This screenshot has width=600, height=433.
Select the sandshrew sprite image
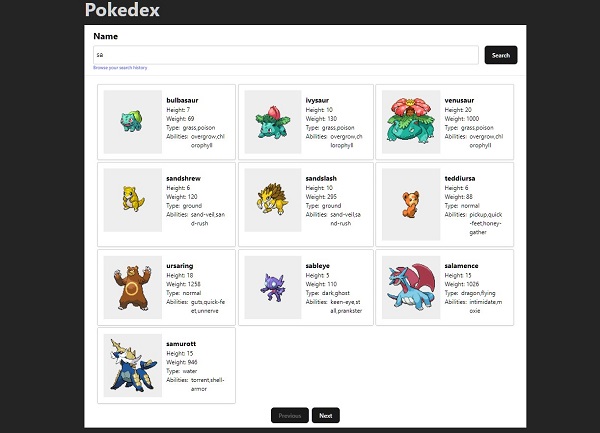tap(132, 200)
